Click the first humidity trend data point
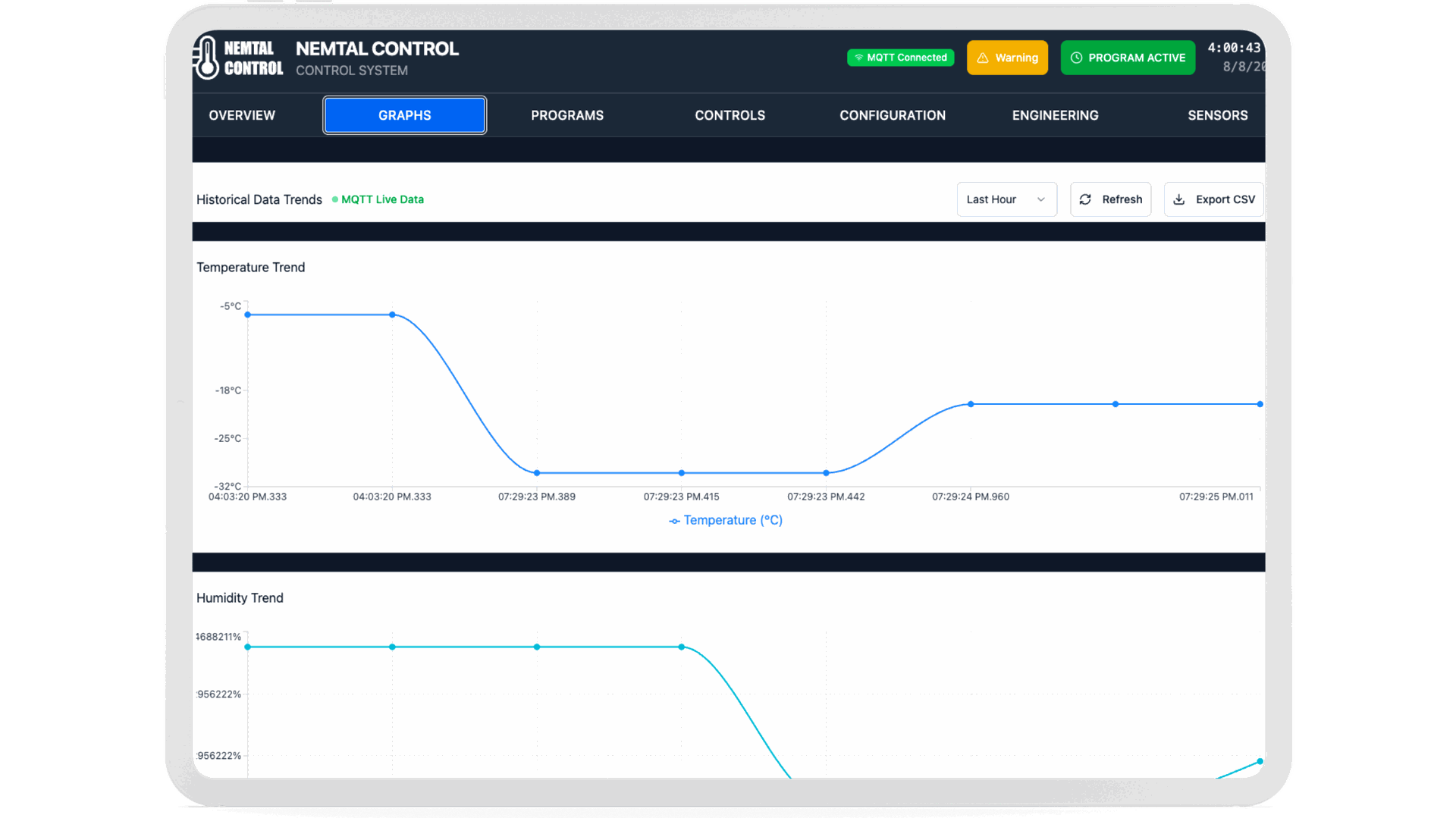 pos(248,647)
